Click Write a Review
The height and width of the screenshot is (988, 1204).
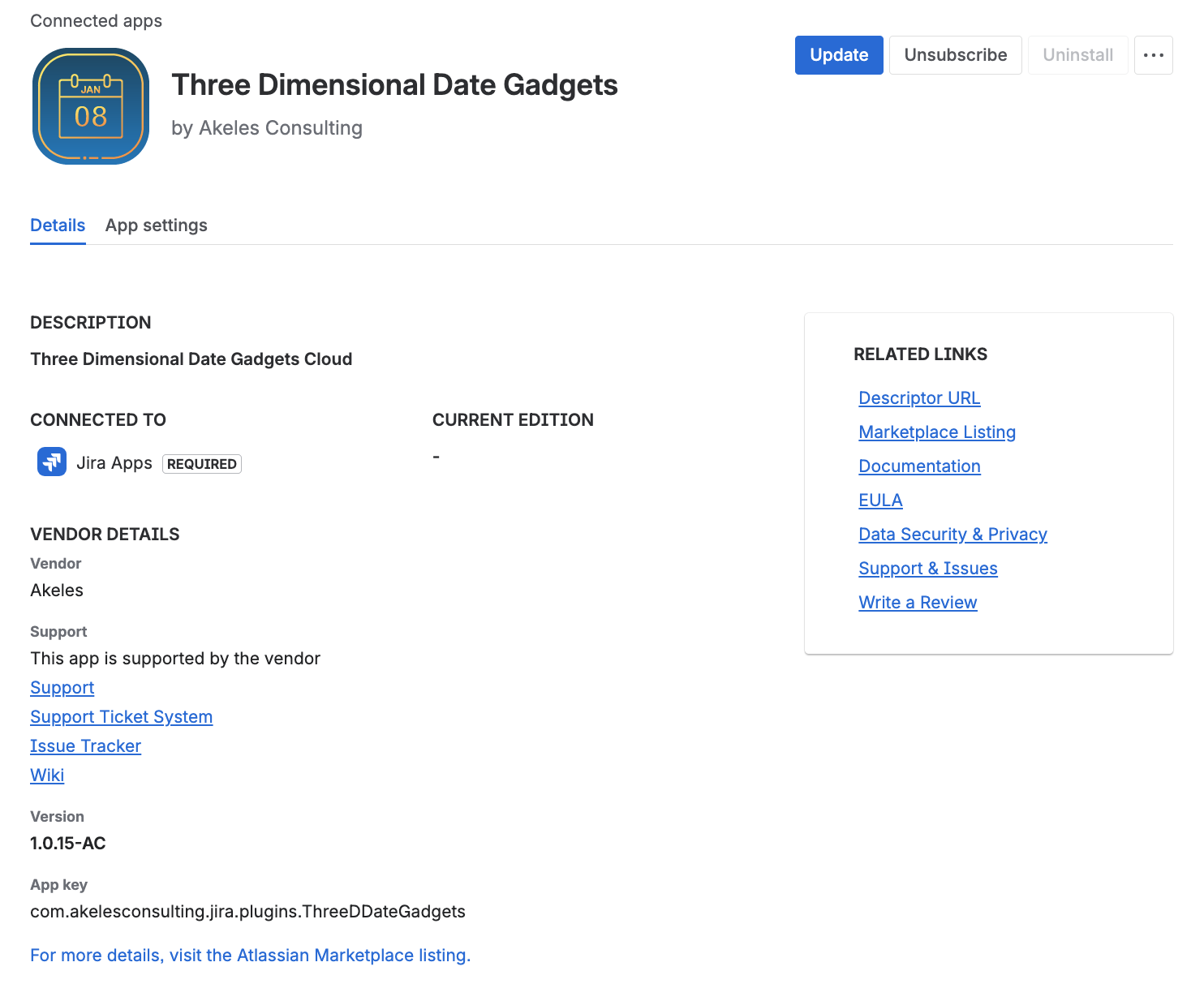pyautogui.click(x=917, y=602)
